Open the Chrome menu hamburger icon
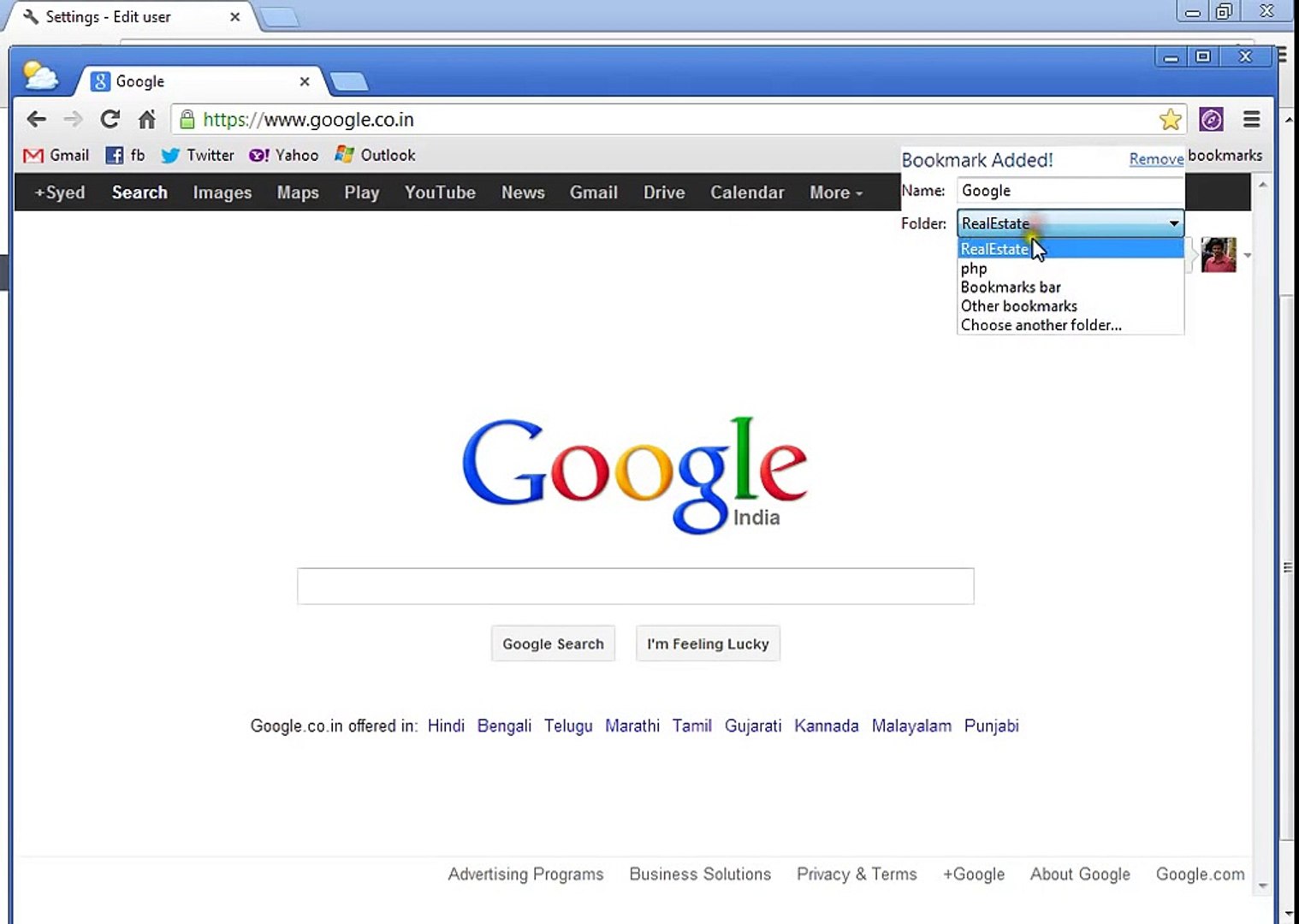 (x=1251, y=120)
